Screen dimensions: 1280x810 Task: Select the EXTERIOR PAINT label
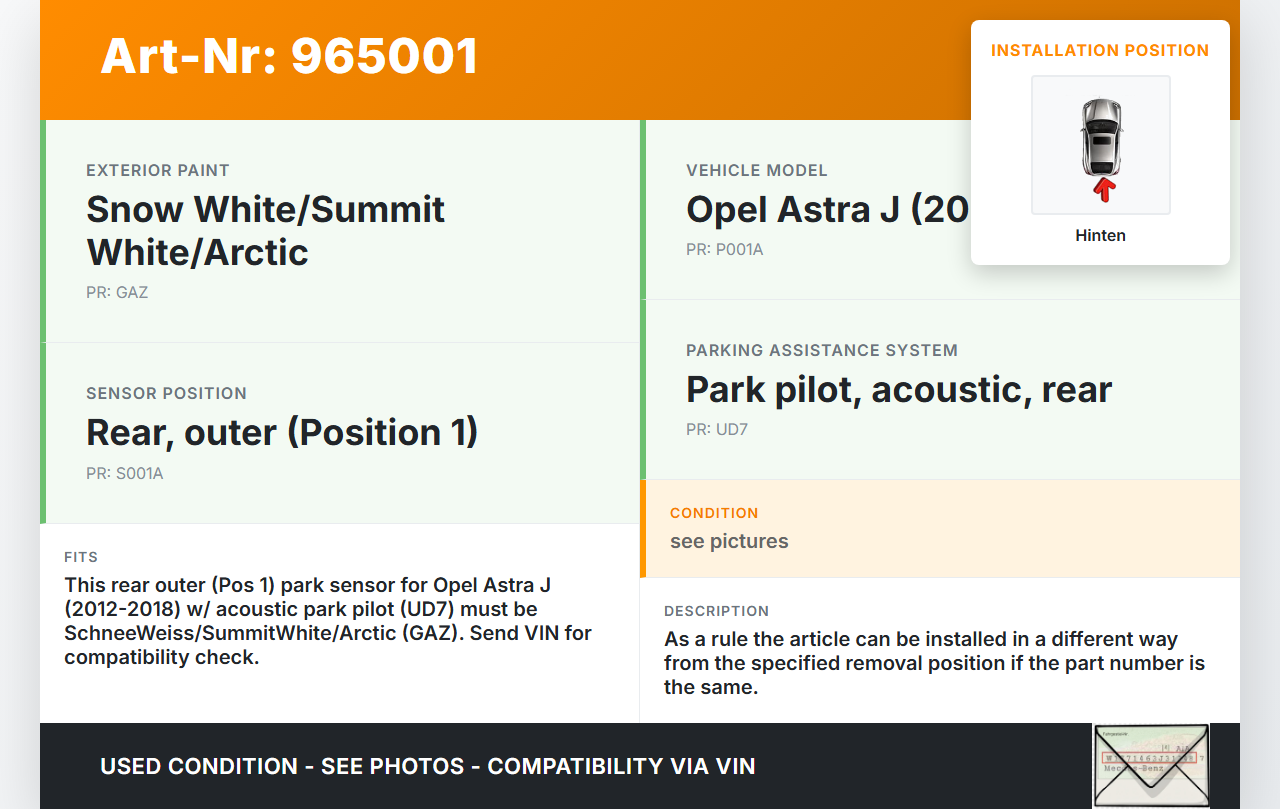[x=158, y=171]
